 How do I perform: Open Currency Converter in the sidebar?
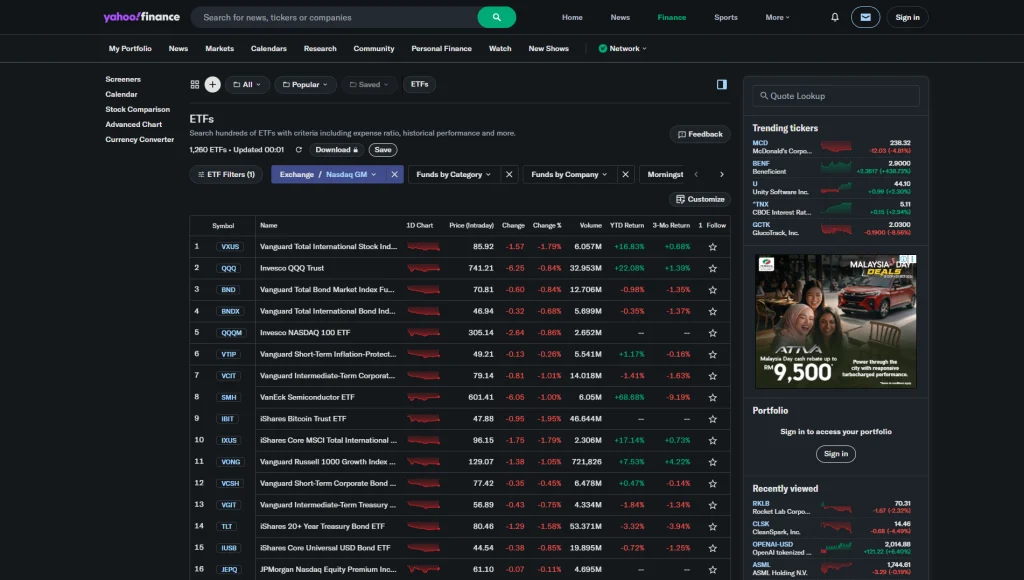[x=139, y=139]
